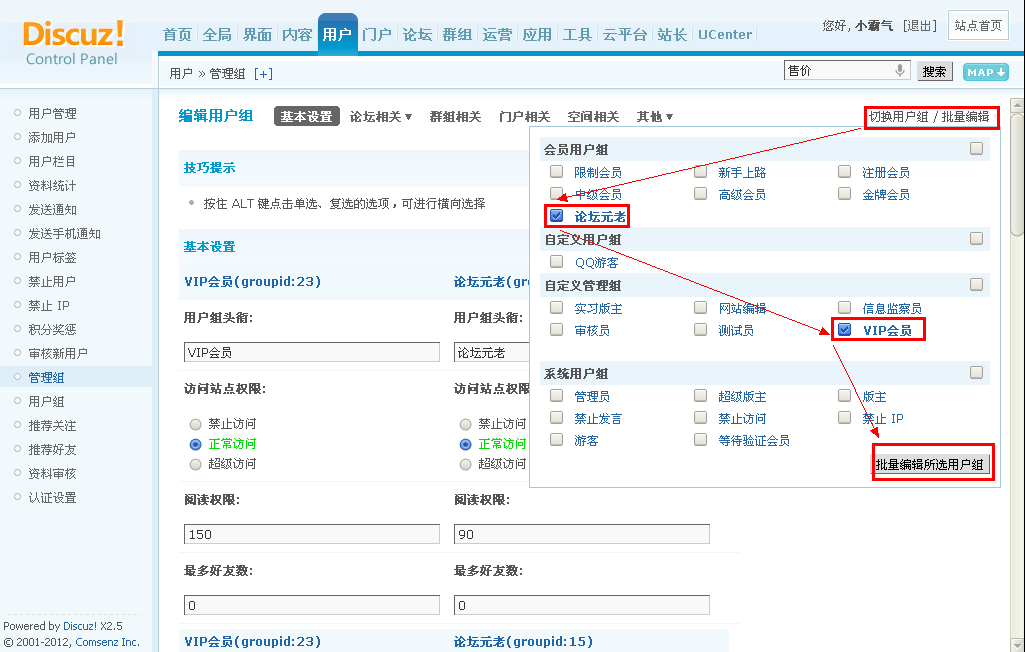Click VIP会员 用户组头衔 input field
This screenshot has width=1025, height=652.
point(312,352)
